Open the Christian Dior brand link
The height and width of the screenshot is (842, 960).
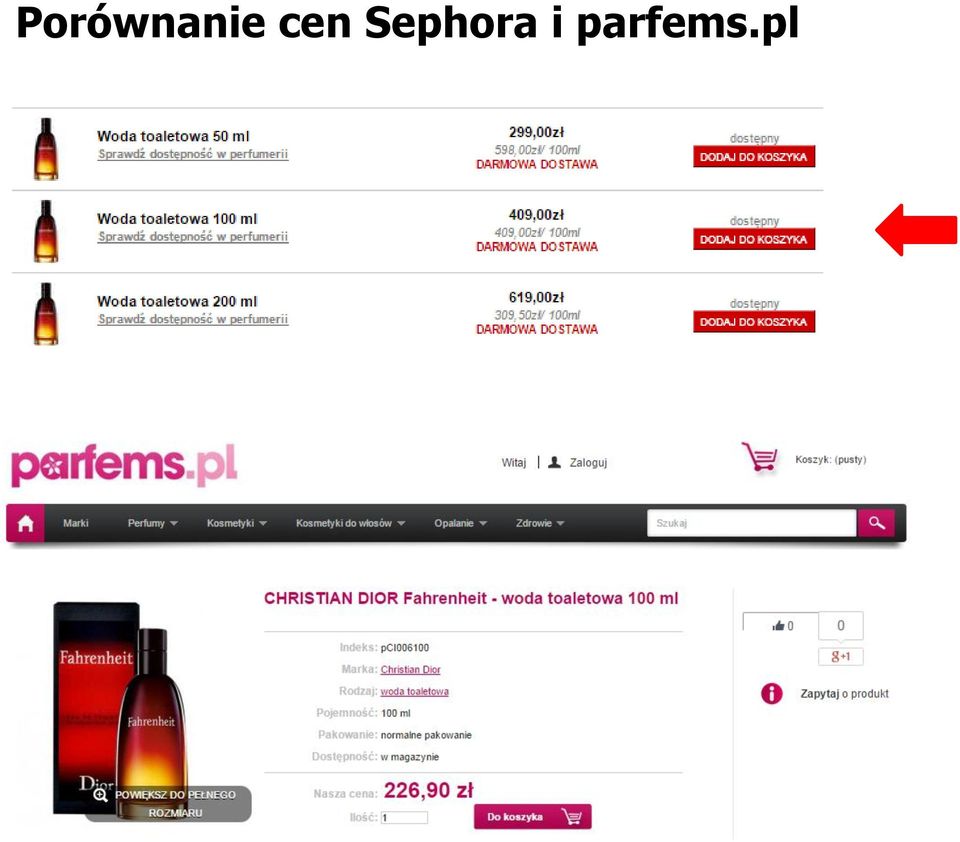[410, 669]
